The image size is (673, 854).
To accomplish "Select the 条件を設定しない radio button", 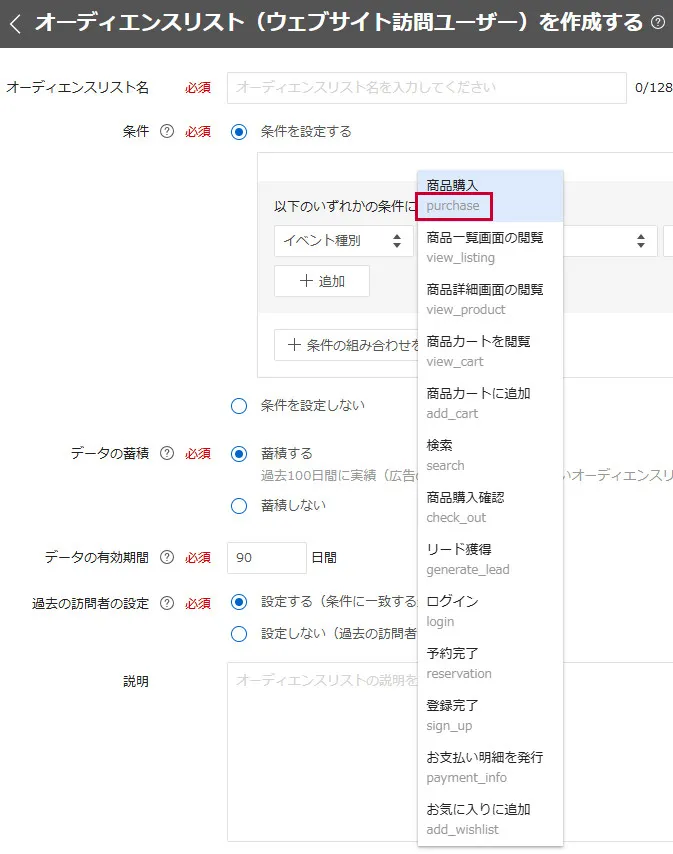I will (x=239, y=406).
